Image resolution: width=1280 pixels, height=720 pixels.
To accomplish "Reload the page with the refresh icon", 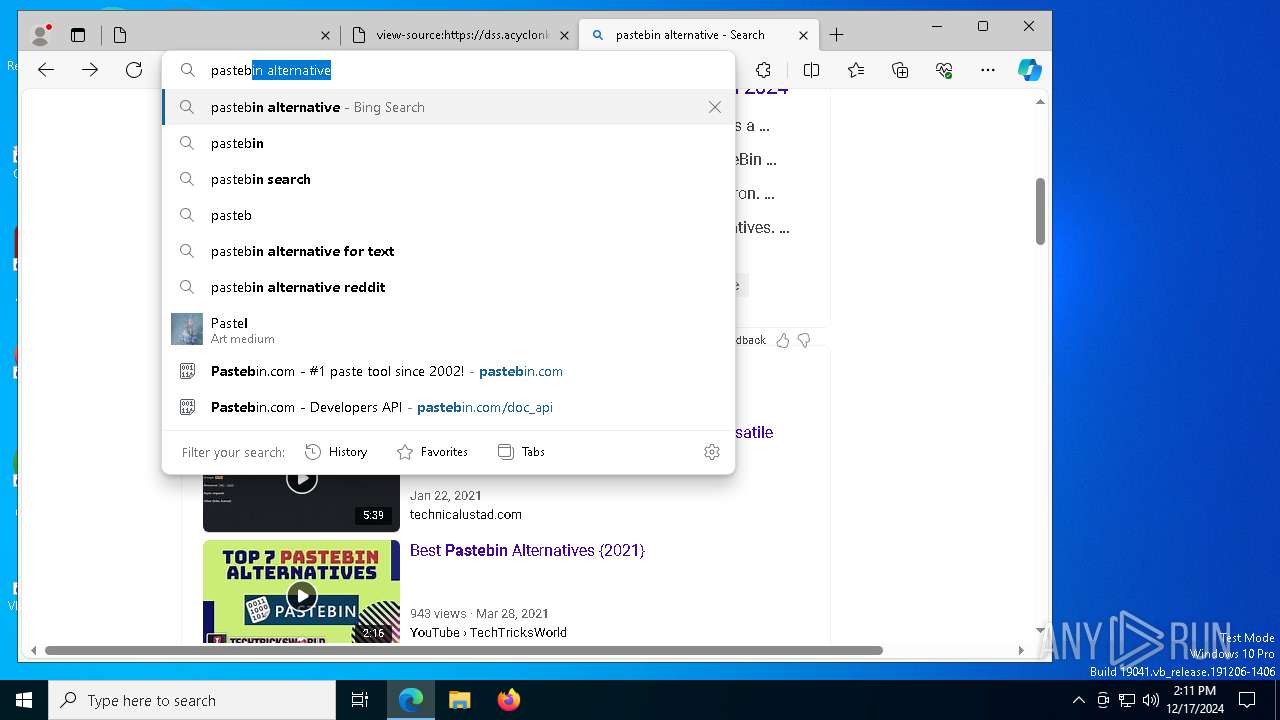I will [134, 70].
